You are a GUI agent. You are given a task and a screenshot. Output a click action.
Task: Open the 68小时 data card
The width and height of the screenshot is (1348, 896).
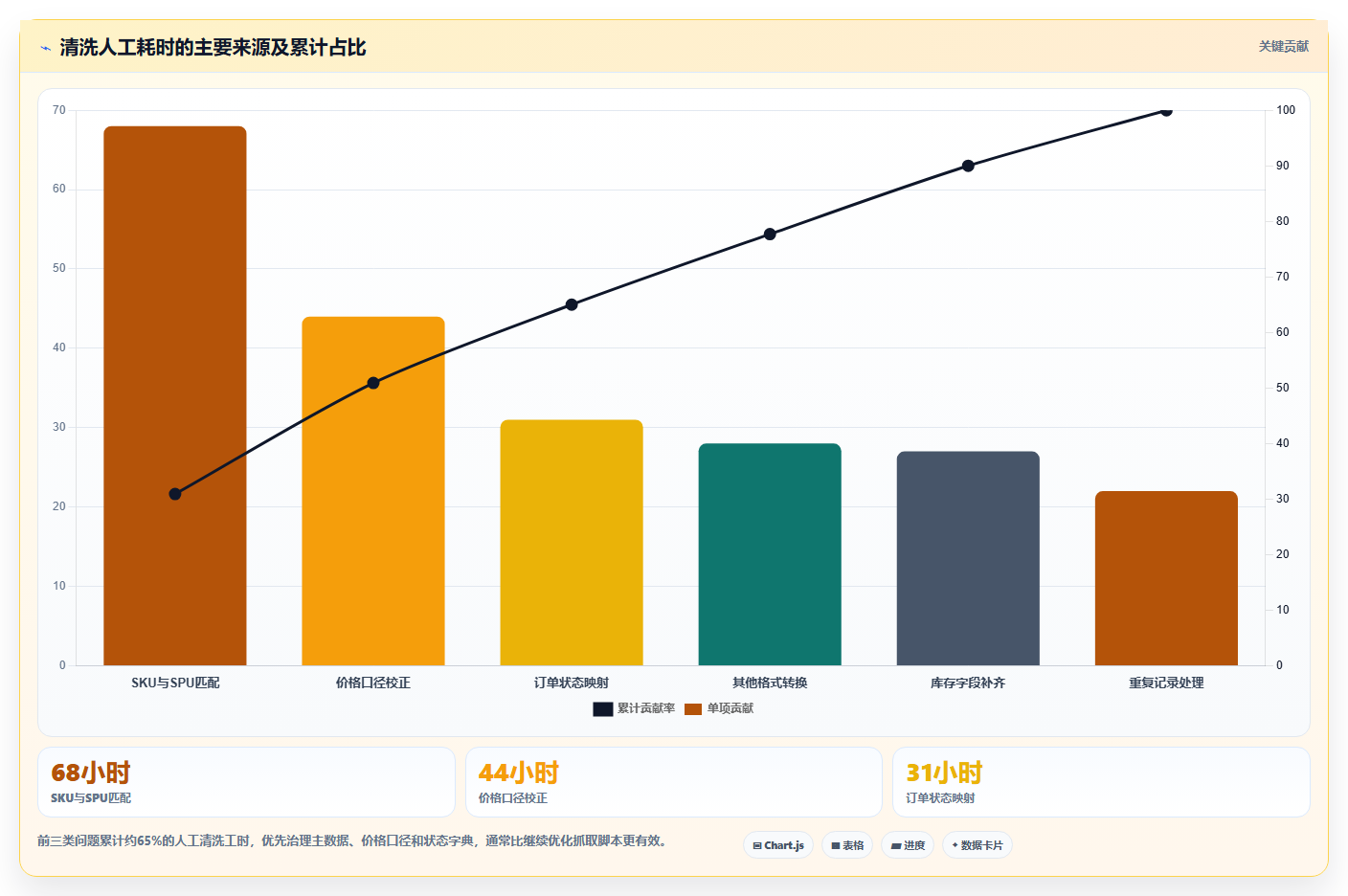pos(246,782)
